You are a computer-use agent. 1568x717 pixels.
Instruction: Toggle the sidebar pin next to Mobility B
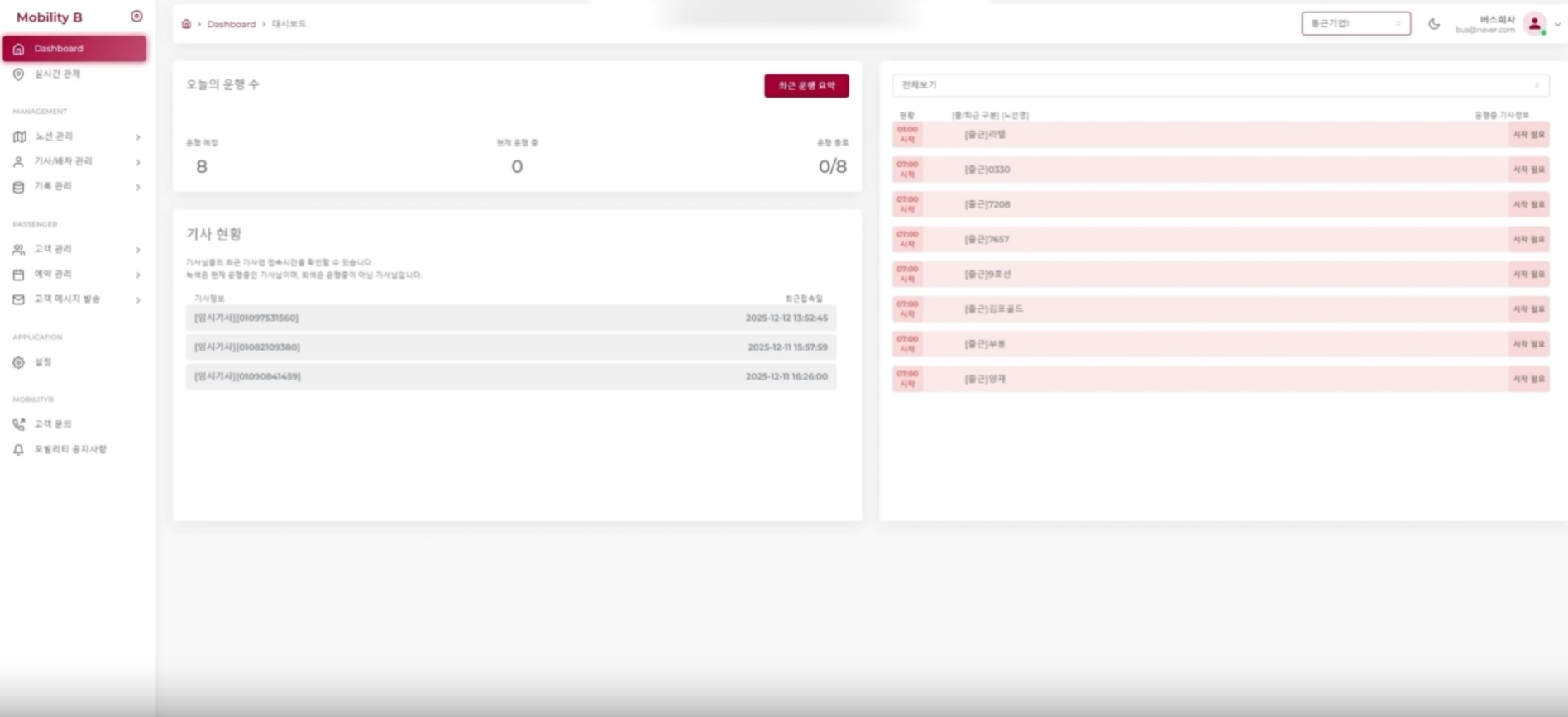[x=136, y=17]
